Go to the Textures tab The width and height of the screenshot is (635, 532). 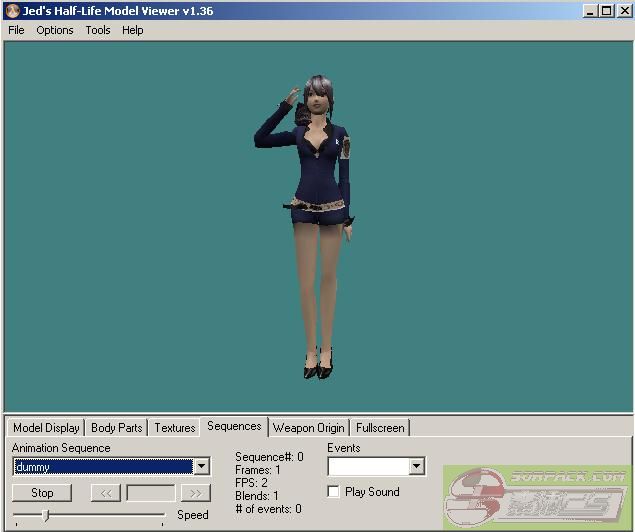coord(175,428)
